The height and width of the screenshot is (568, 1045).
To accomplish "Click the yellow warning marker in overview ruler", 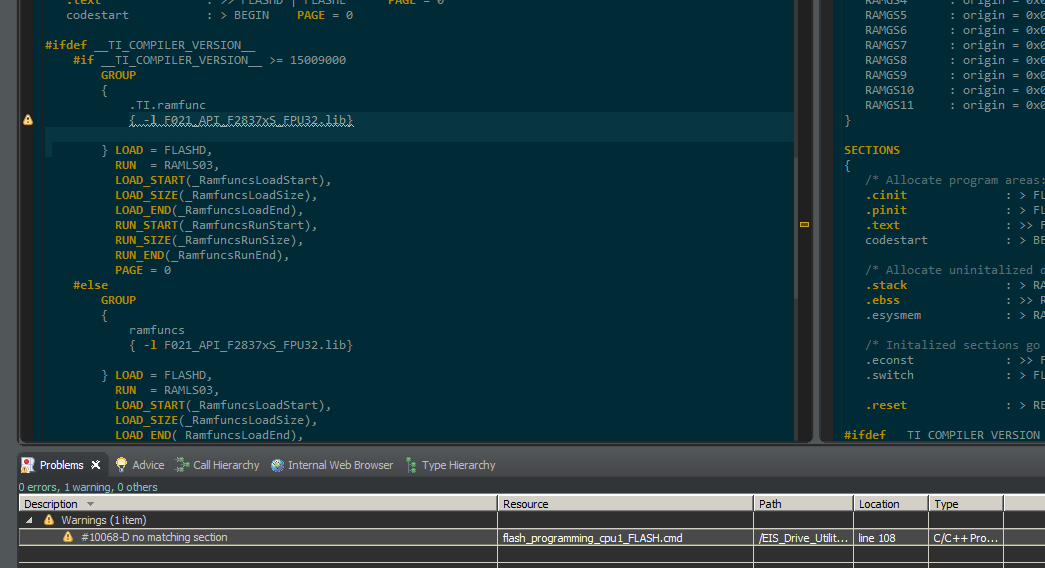I will 804,225.
